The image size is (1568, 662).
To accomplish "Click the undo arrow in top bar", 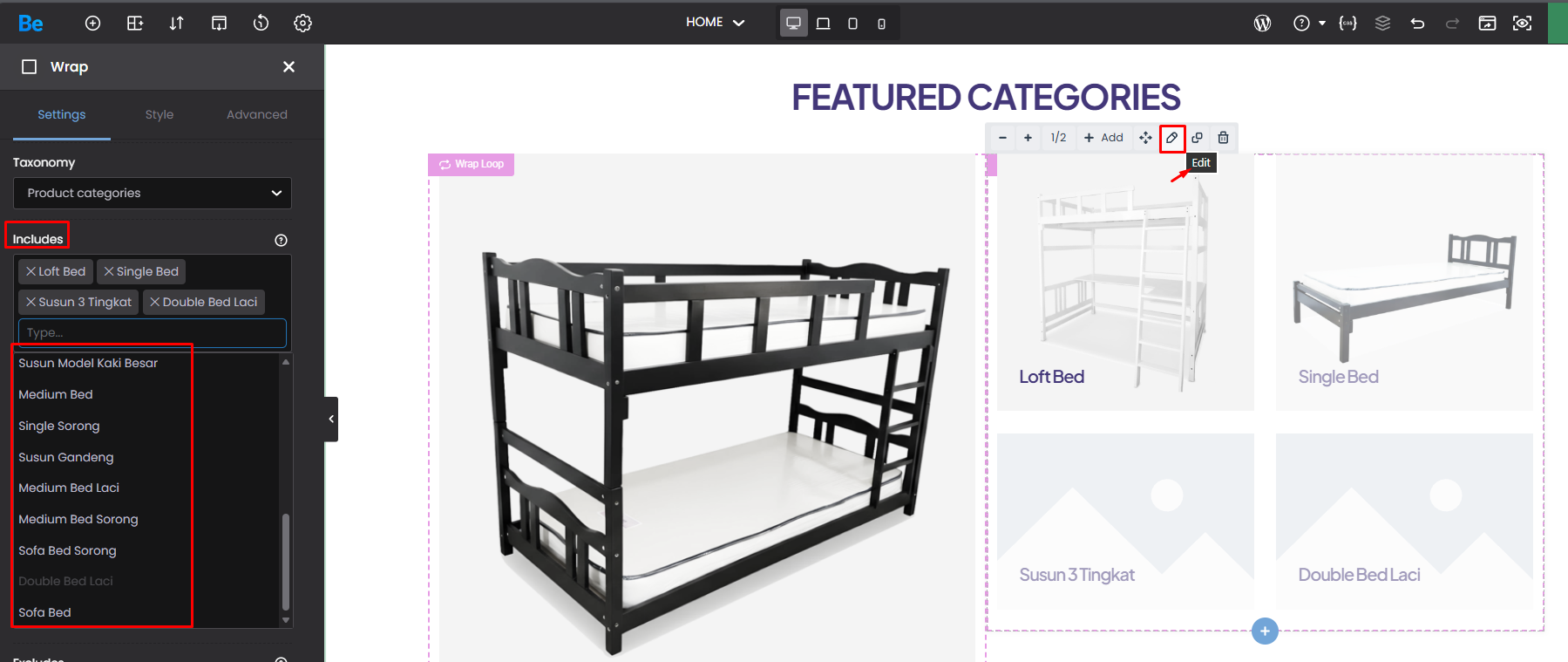I will tap(1417, 24).
